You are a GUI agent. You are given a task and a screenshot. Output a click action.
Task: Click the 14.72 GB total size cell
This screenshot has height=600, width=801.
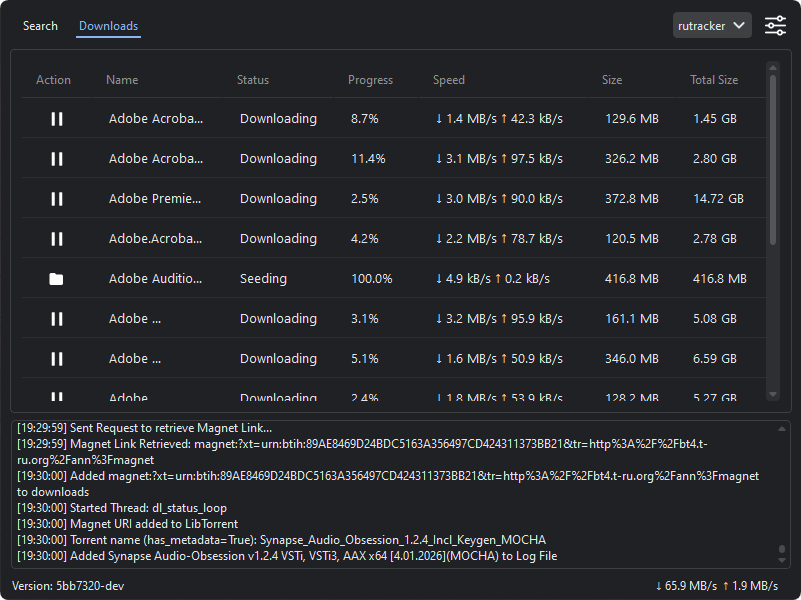tap(718, 199)
